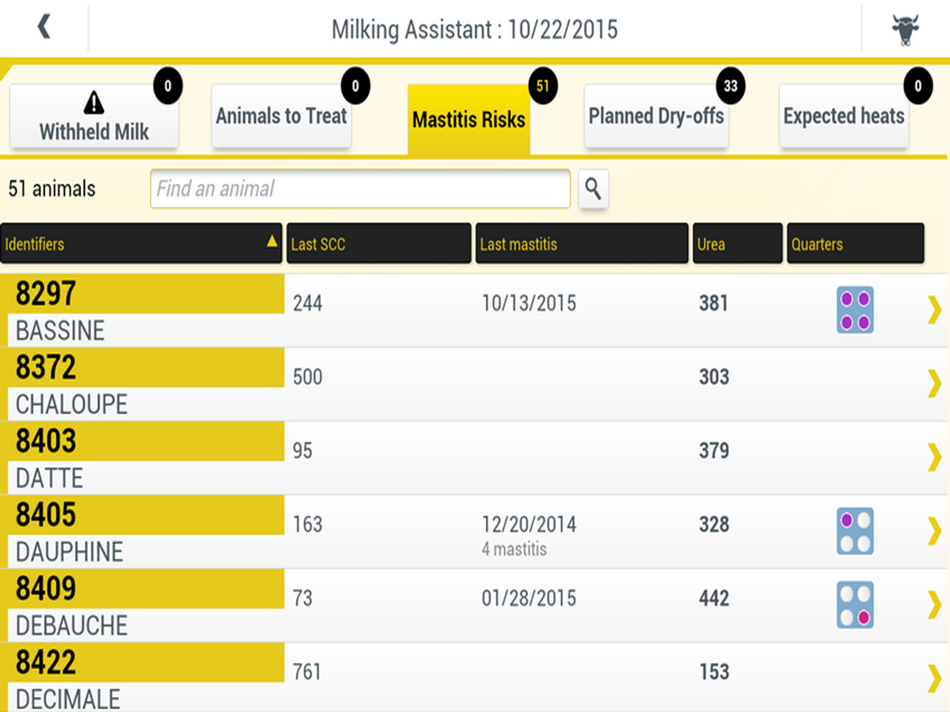Open the Planned Dry-offs tab

click(x=656, y=116)
